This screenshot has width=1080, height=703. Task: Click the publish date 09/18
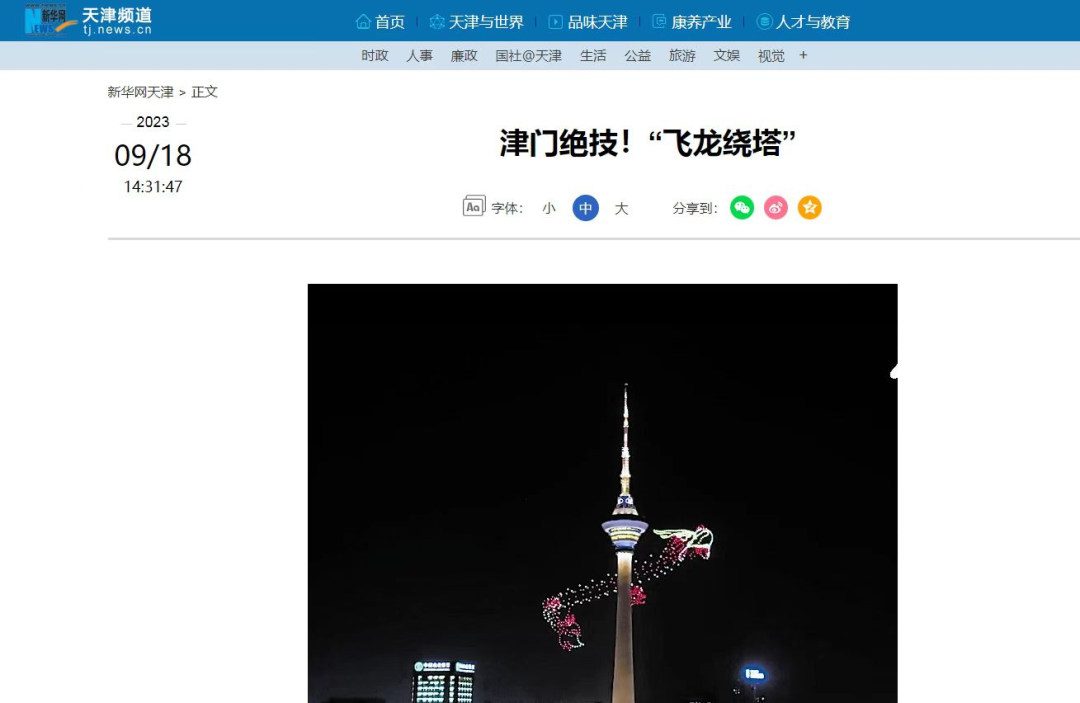(x=153, y=156)
